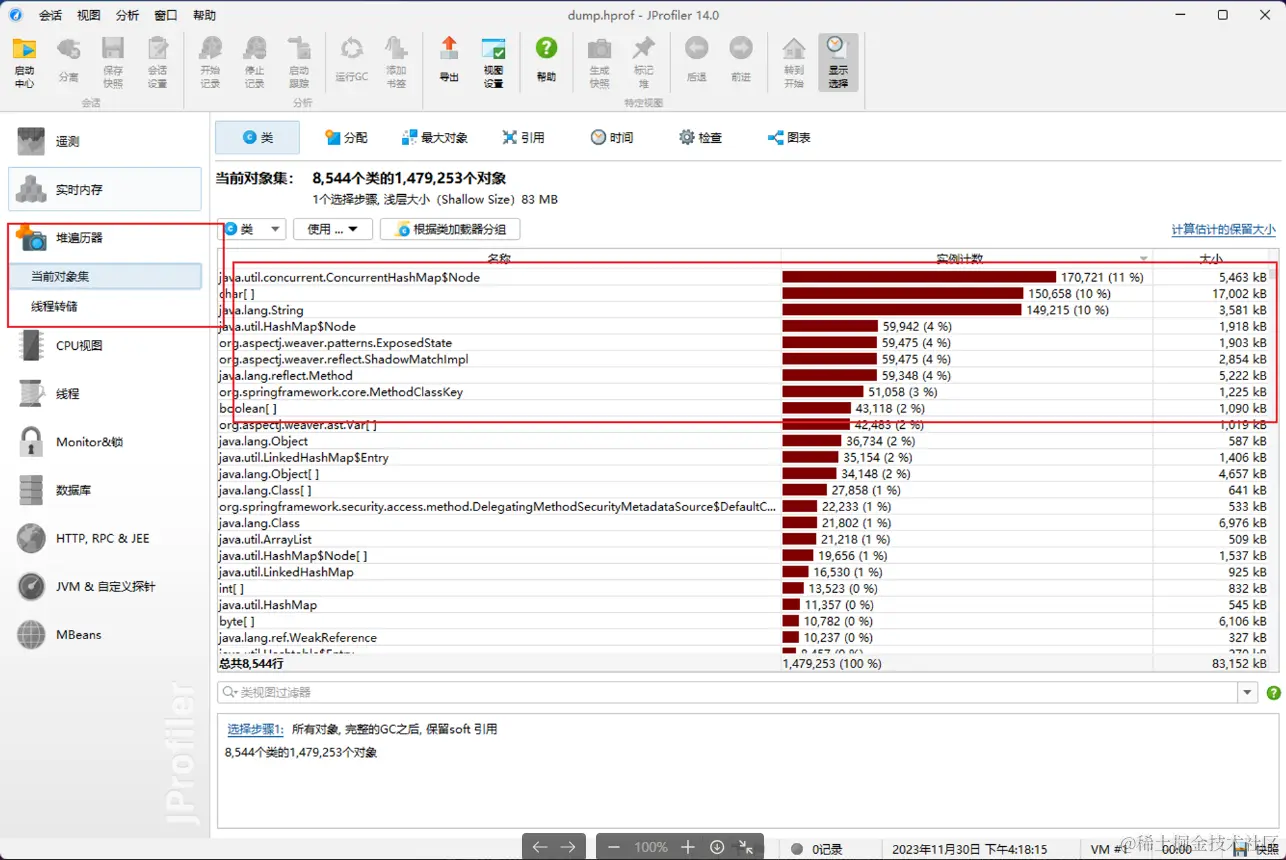Open the HTTP, RPC & JEE section

tap(105, 538)
